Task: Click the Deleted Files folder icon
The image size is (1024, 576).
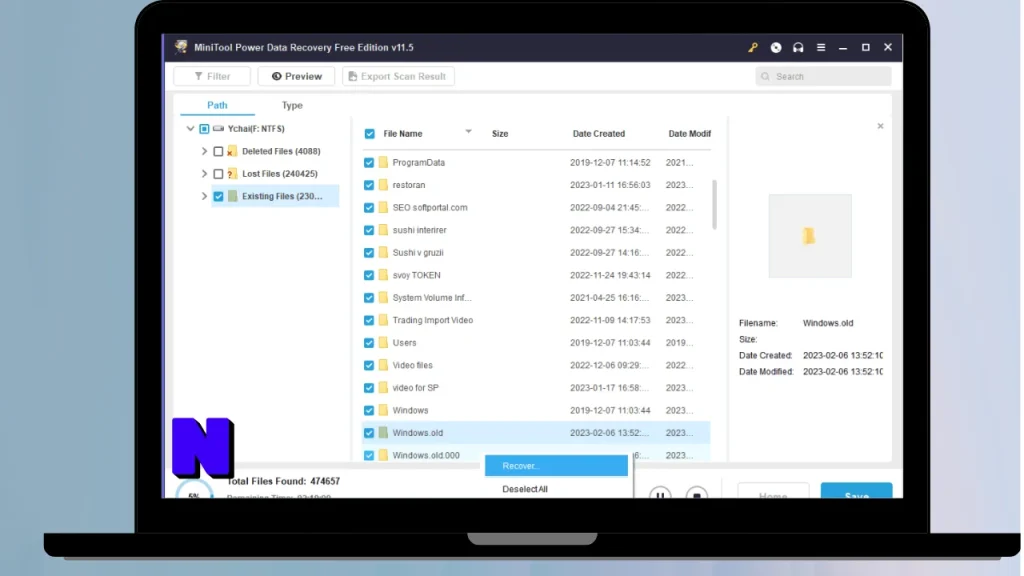Action: [x=232, y=151]
